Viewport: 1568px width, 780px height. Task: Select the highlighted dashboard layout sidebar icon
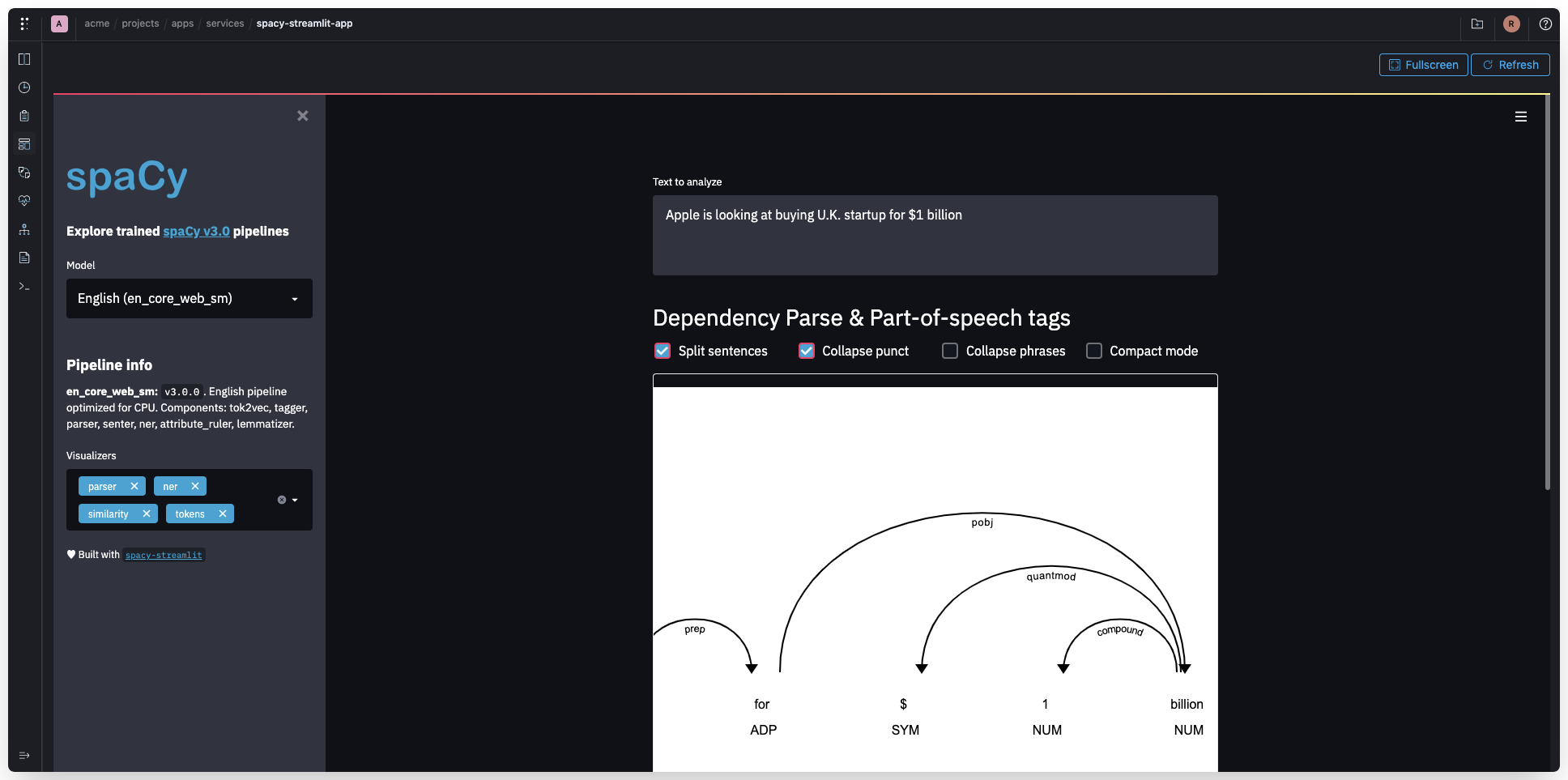point(24,144)
